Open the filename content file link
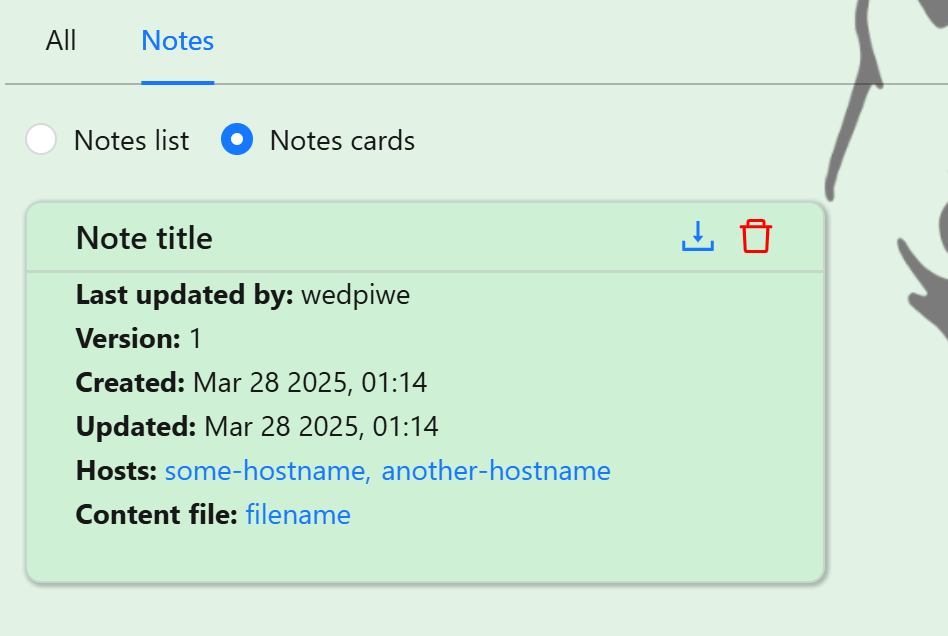The height and width of the screenshot is (636, 948). 298,514
